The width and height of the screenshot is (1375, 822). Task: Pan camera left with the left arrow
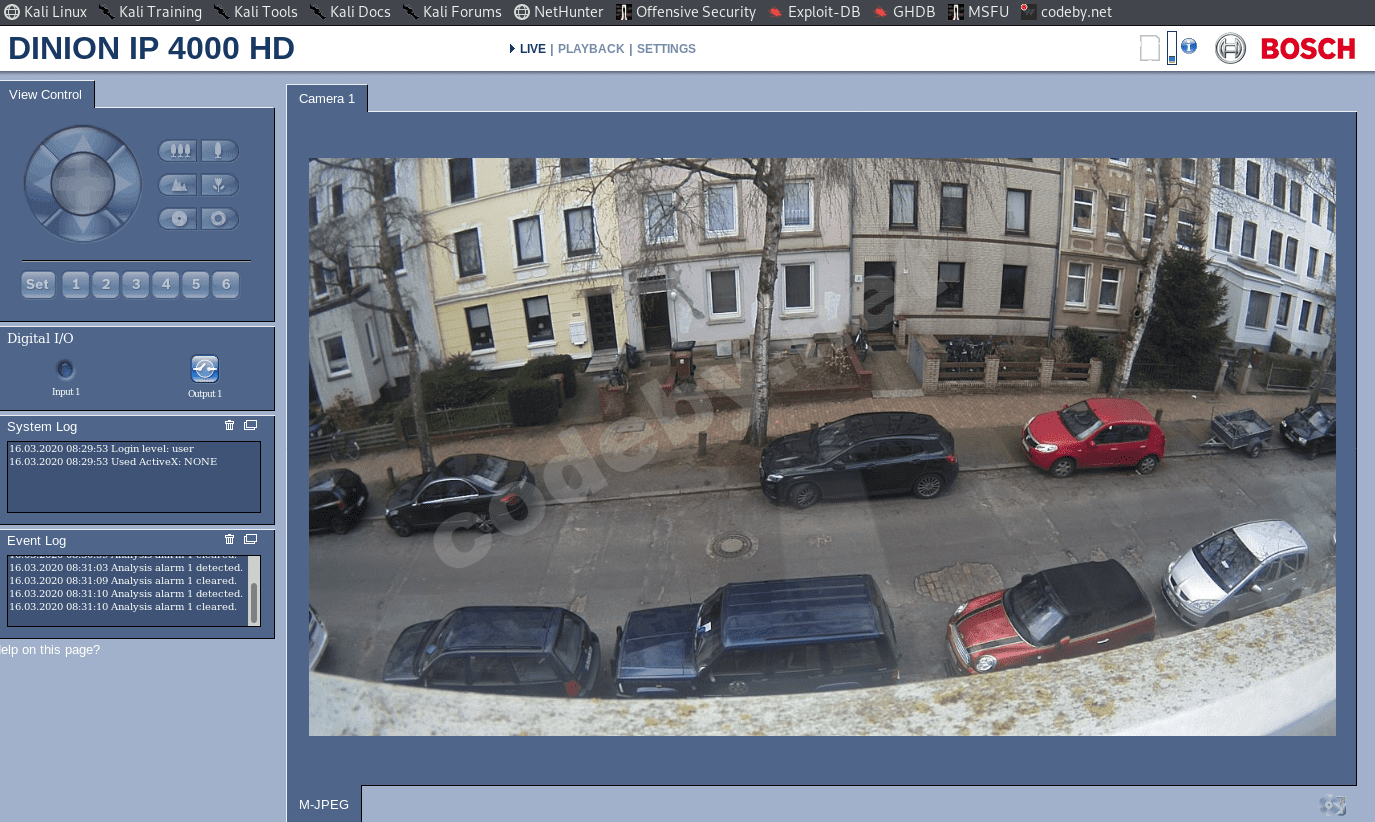[x=40, y=183]
